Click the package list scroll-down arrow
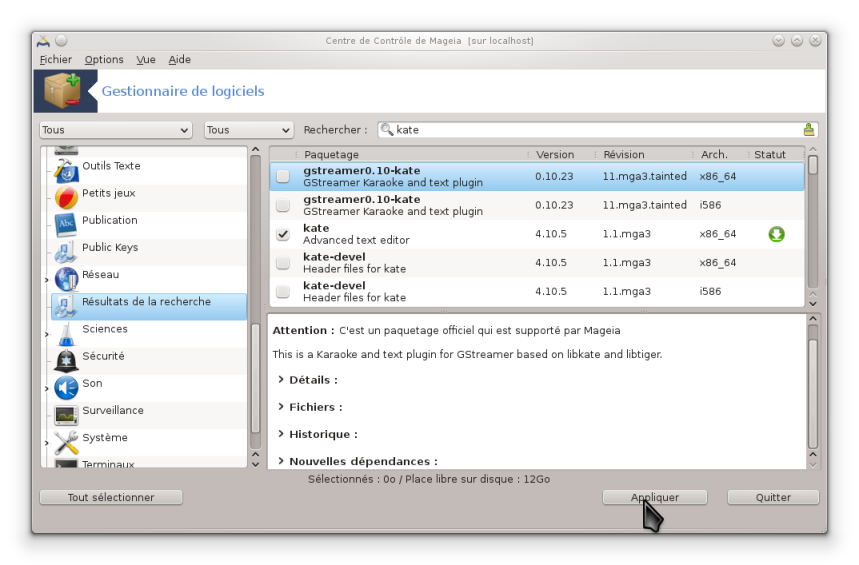 coord(813,303)
